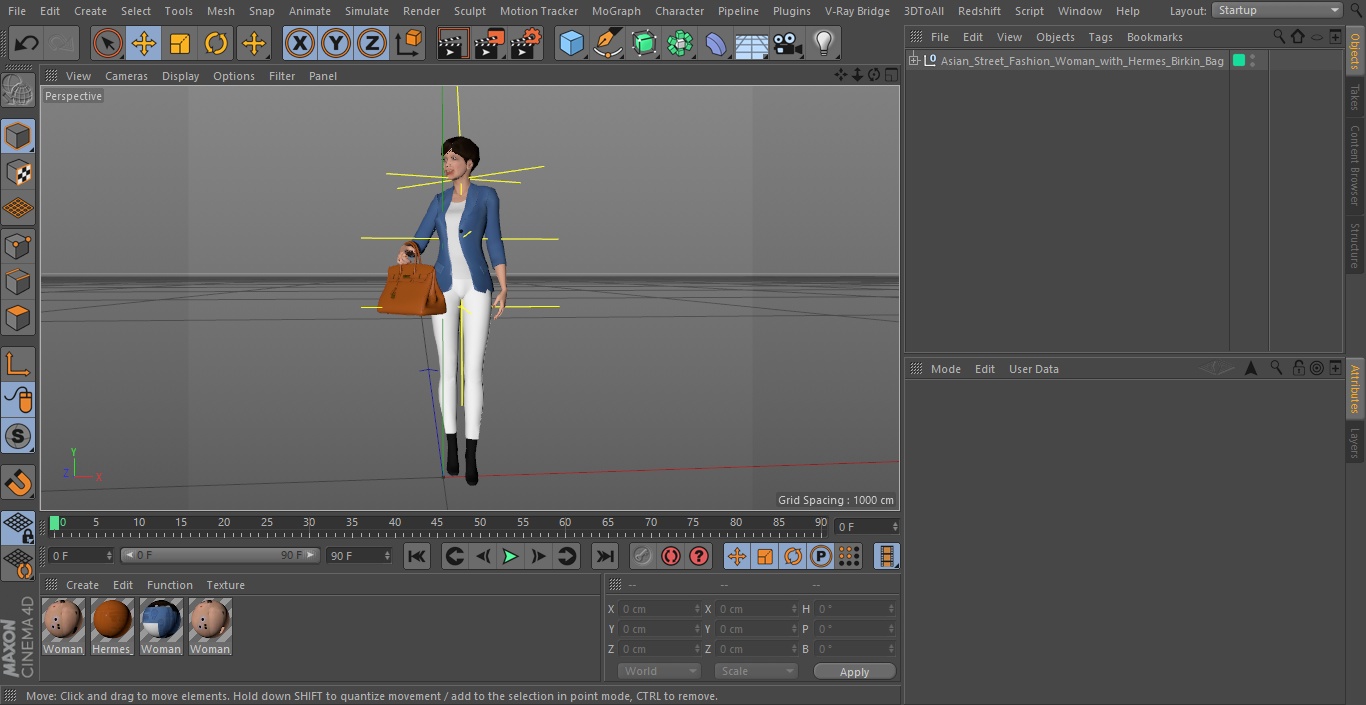Expand Asian_Street_Fashion_Woman object tree
Screen dimensions: 1366x705
tap(913, 61)
